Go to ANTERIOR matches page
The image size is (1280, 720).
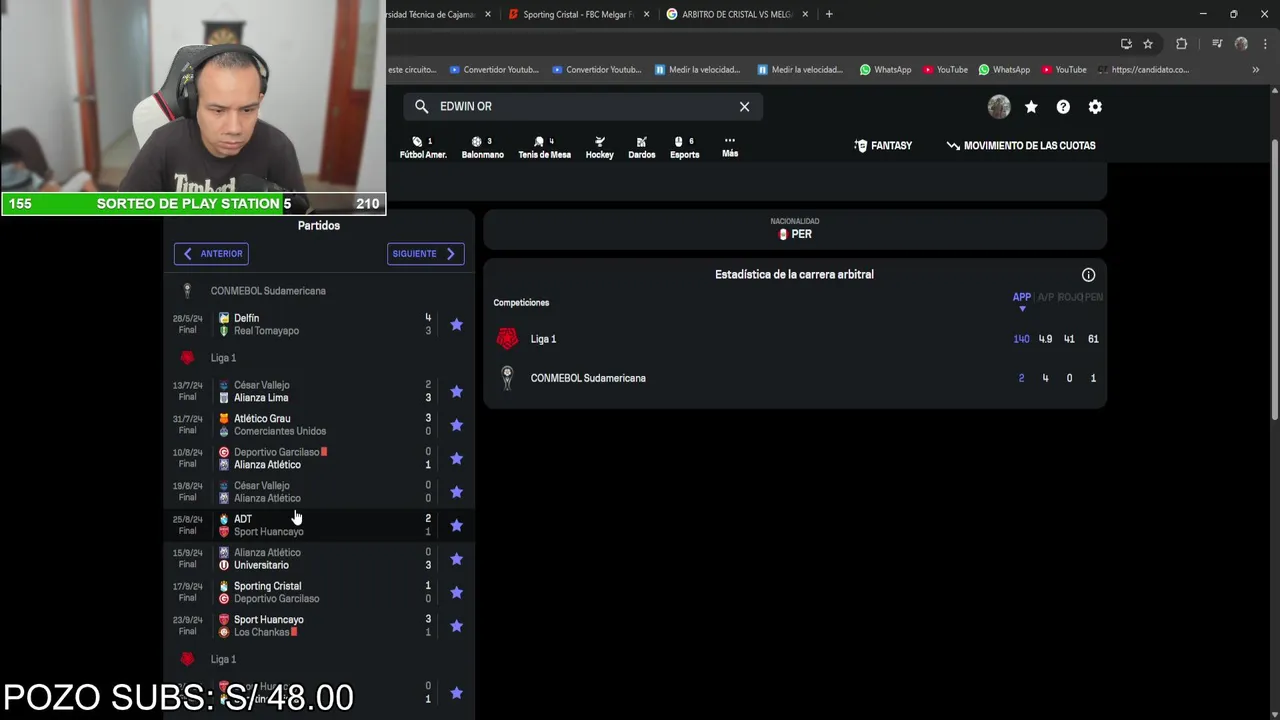(x=211, y=254)
